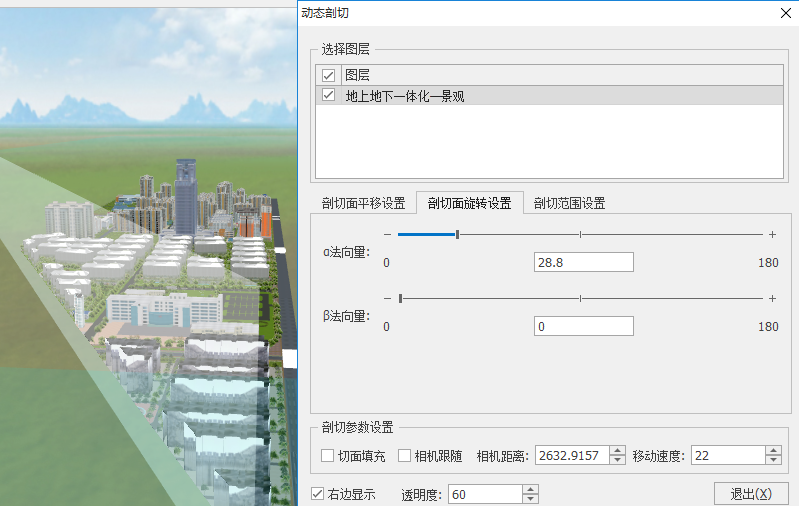The height and width of the screenshot is (506, 799).
Task: Select the 地上地下一体化—景观 layer row
Action: (x=548, y=96)
